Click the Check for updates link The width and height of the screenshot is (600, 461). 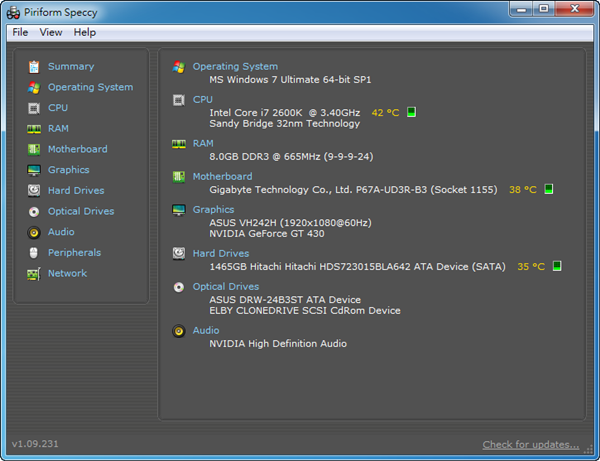click(x=530, y=445)
